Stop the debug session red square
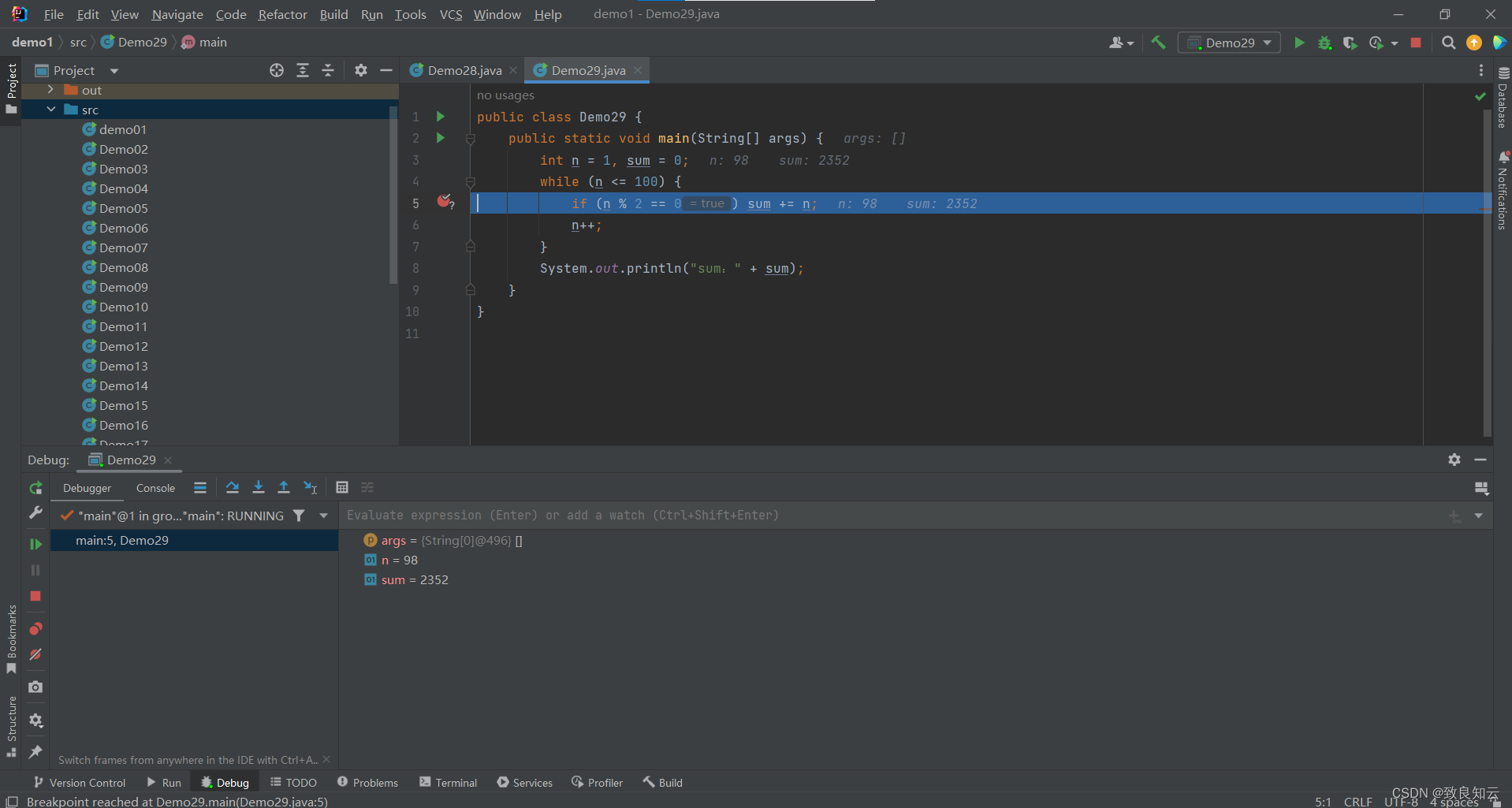Screen dimensions: 1512x808 [35, 596]
